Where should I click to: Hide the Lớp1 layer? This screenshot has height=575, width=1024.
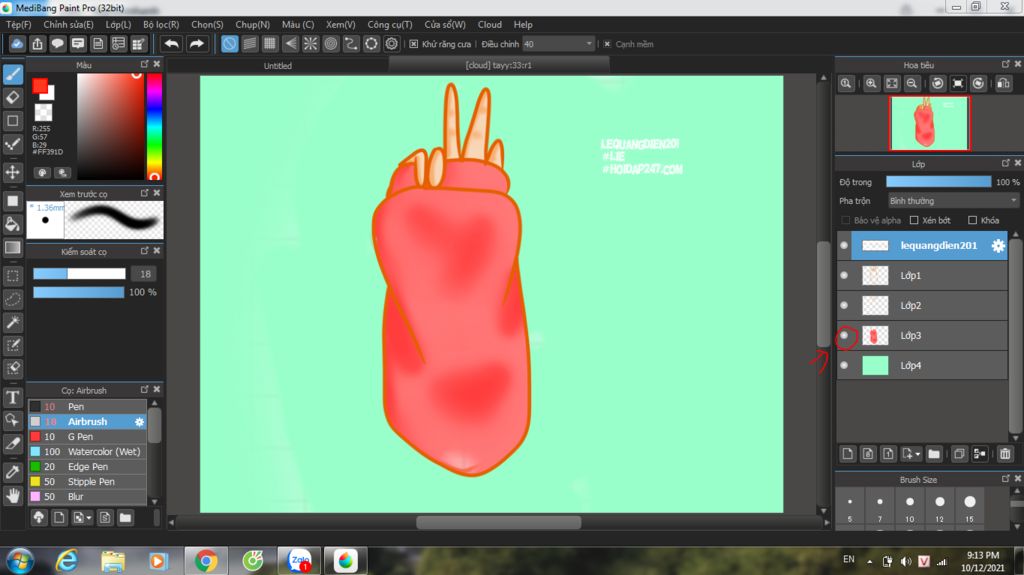pyautogui.click(x=844, y=276)
